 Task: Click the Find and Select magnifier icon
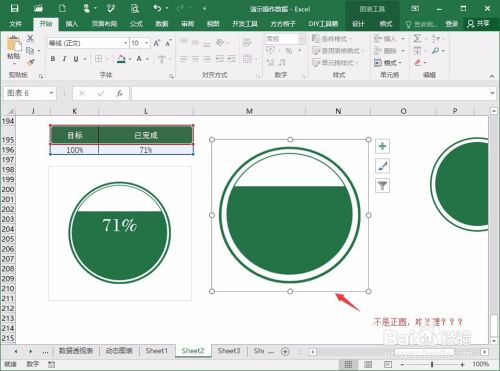coord(436,51)
